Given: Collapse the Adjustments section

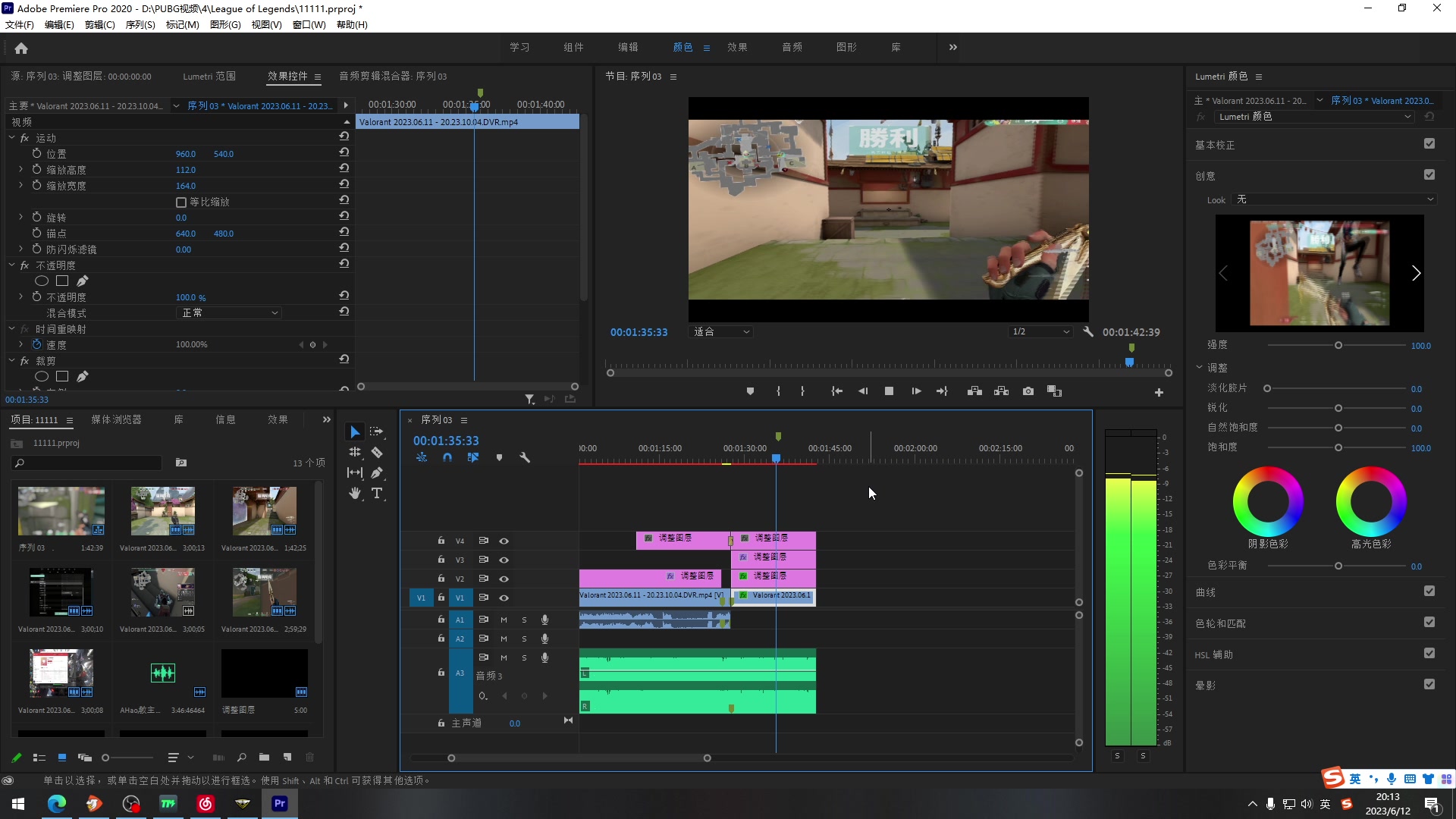Looking at the screenshot, I should (x=1199, y=367).
